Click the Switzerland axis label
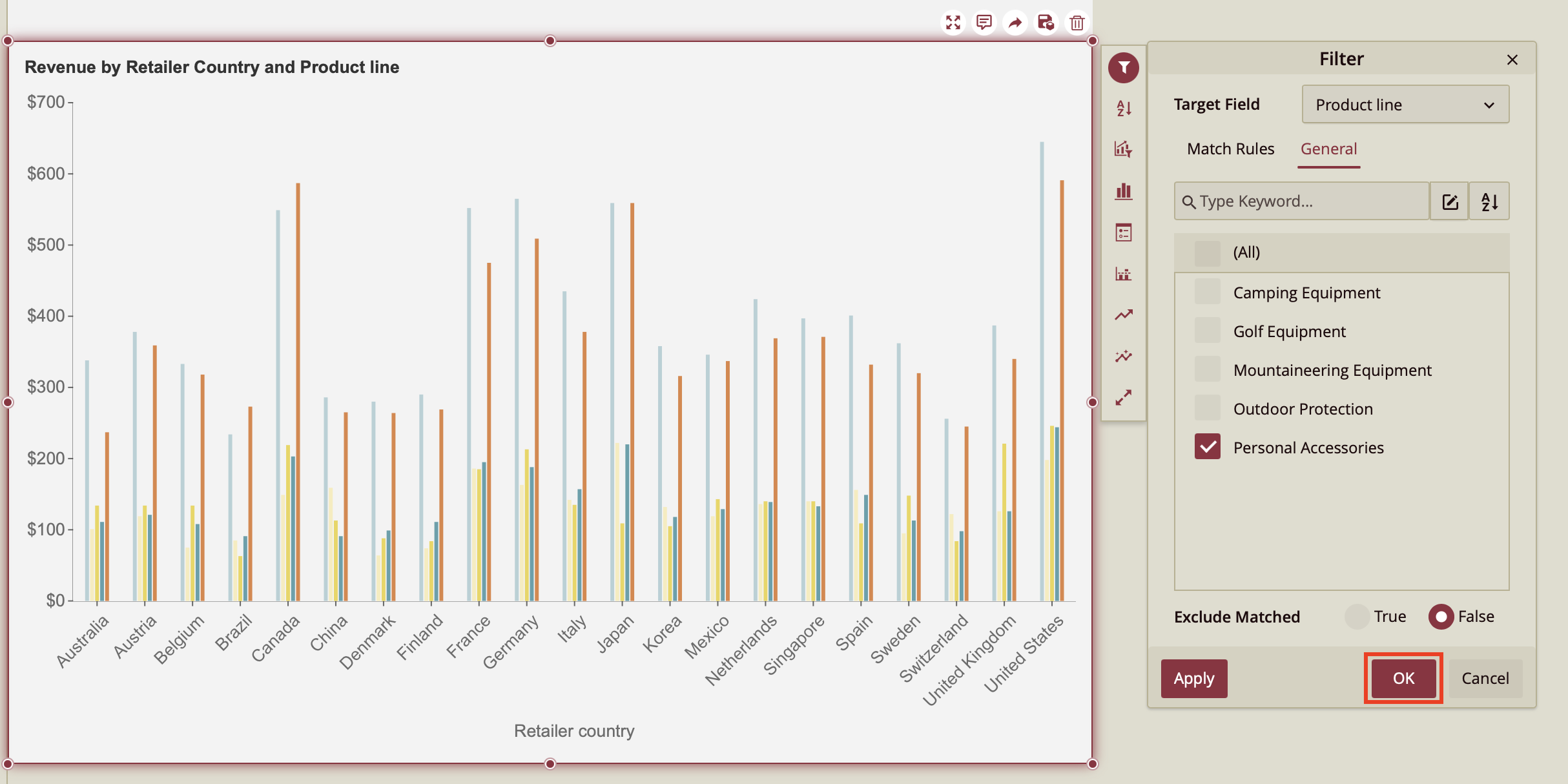The height and width of the screenshot is (784, 1568). coord(934,648)
